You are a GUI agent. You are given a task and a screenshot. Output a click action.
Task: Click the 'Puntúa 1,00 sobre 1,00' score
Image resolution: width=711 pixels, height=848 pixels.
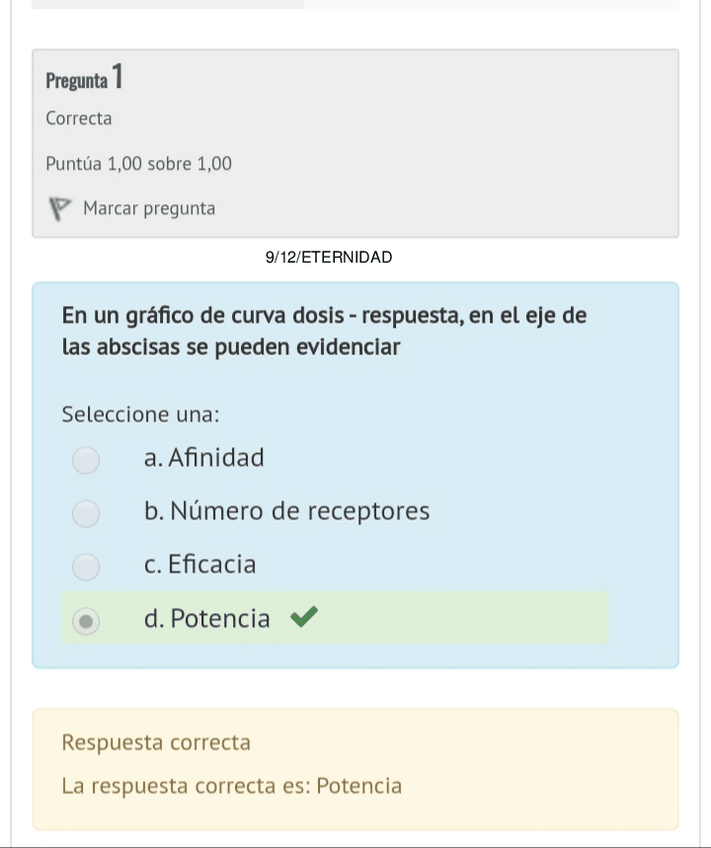[x=139, y=163]
